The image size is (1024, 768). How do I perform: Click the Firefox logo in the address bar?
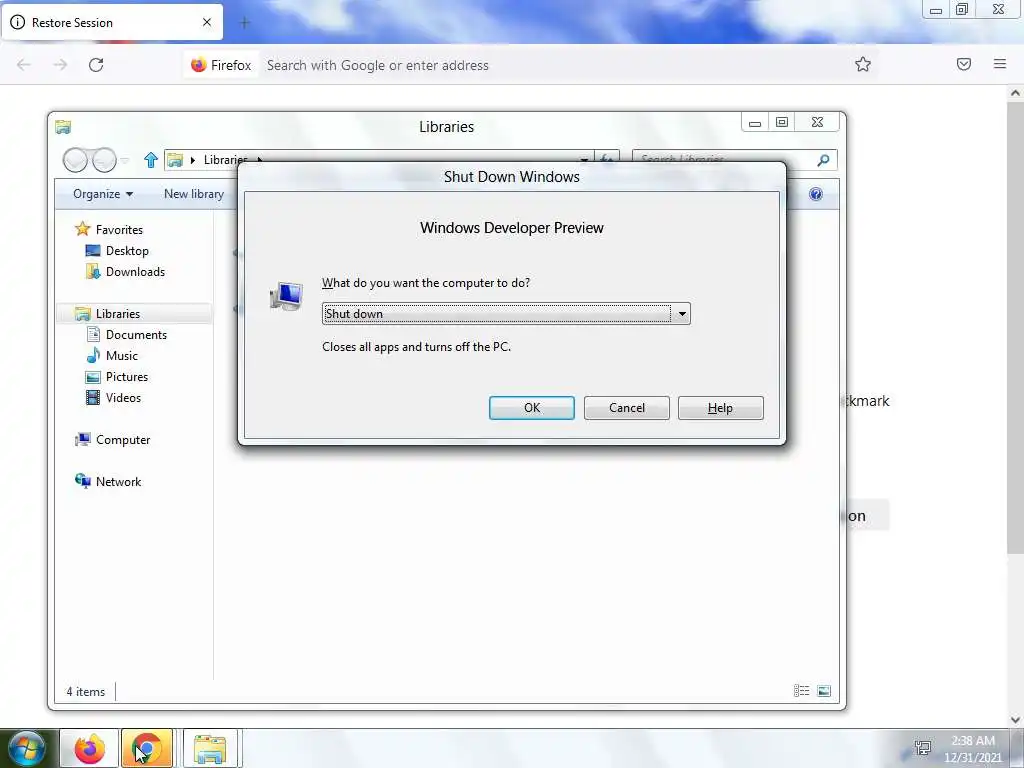(199, 65)
